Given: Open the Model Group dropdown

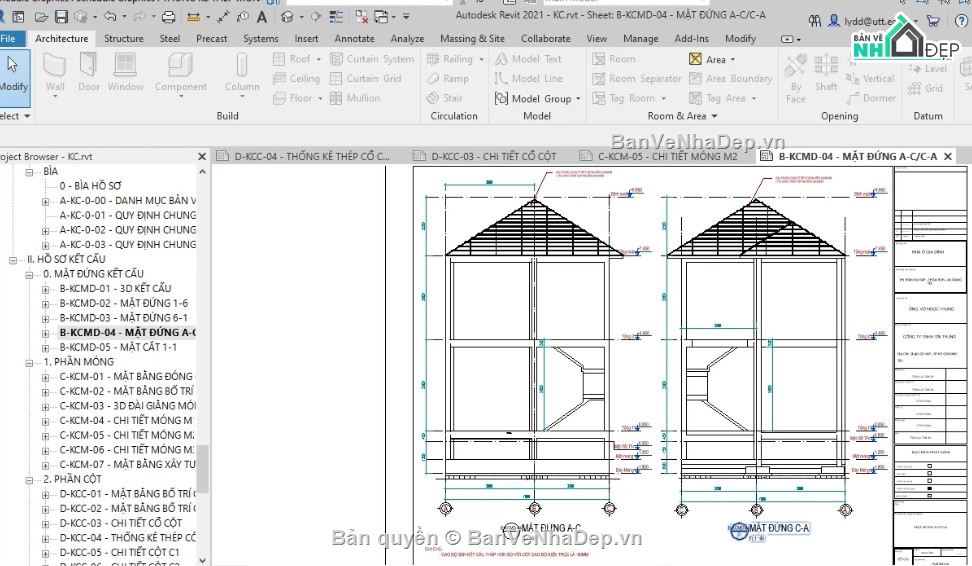Looking at the screenshot, I should 578,99.
